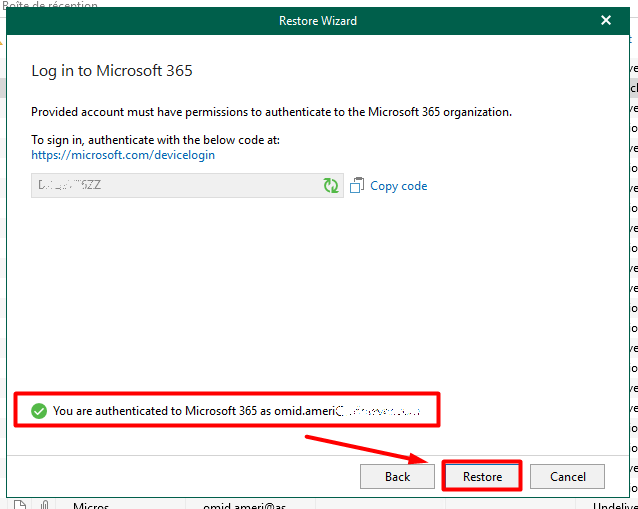Image resolution: width=638 pixels, height=509 pixels.
Task: Open the microsoft.com/devicelogin link
Action: coord(123,155)
